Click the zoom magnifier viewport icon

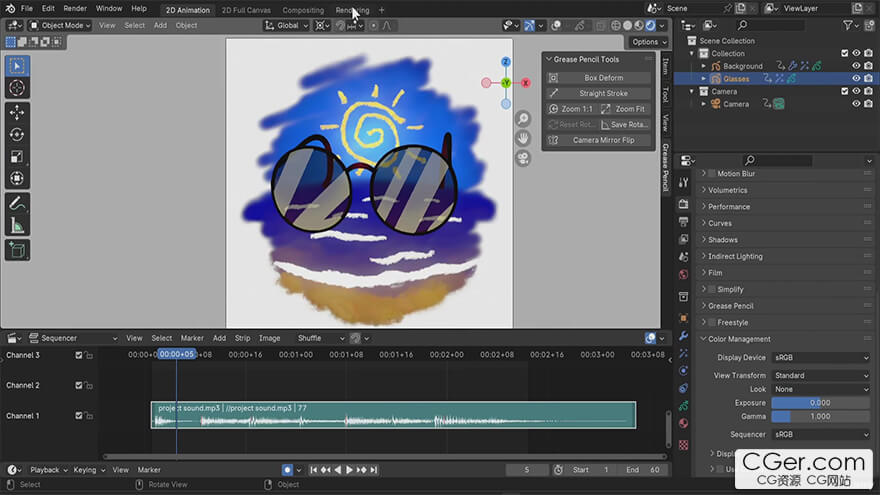point(523,118)
